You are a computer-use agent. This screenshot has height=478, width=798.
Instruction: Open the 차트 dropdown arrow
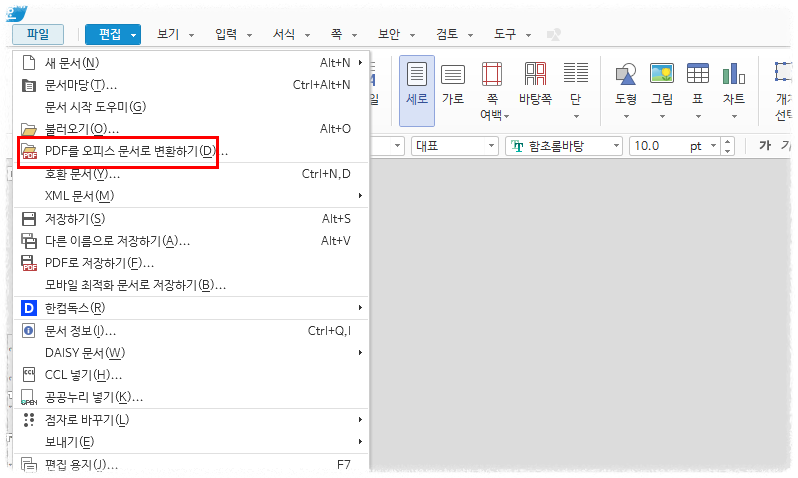point(734,117)
